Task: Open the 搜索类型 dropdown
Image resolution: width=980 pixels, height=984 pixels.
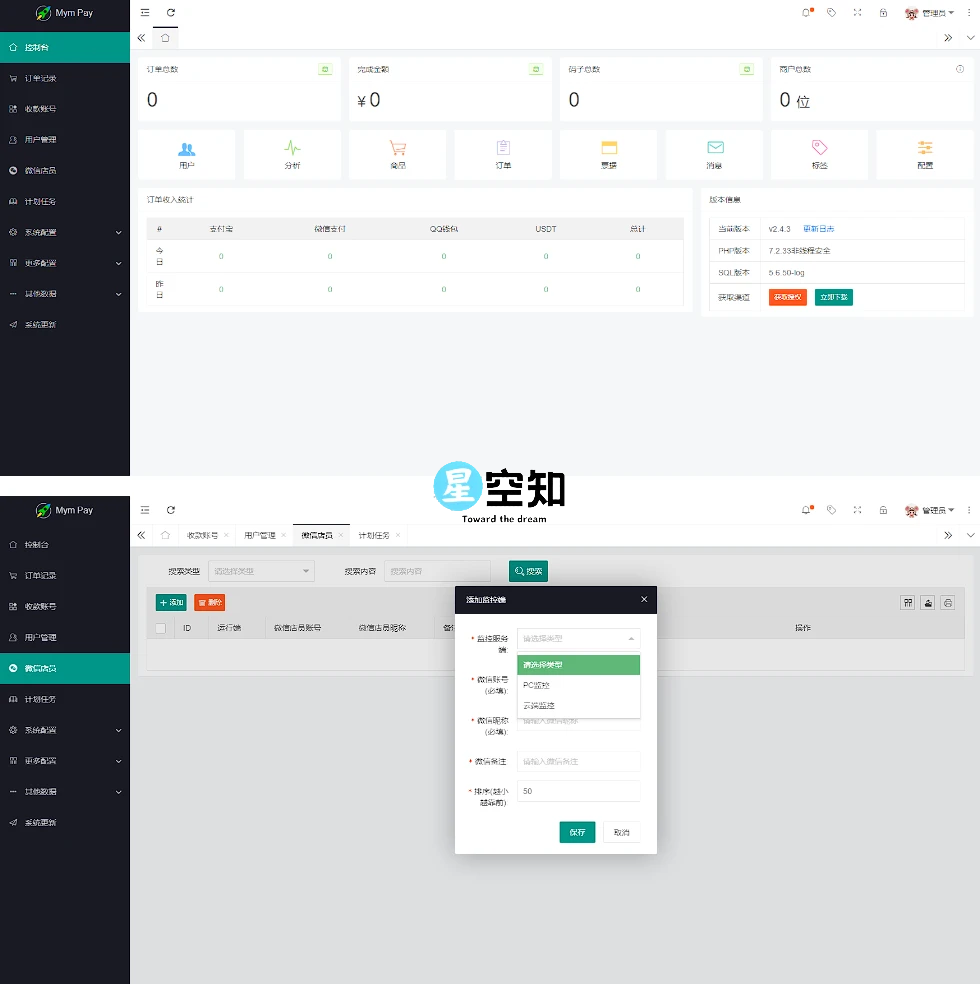Action: click(x=261, y=570)
